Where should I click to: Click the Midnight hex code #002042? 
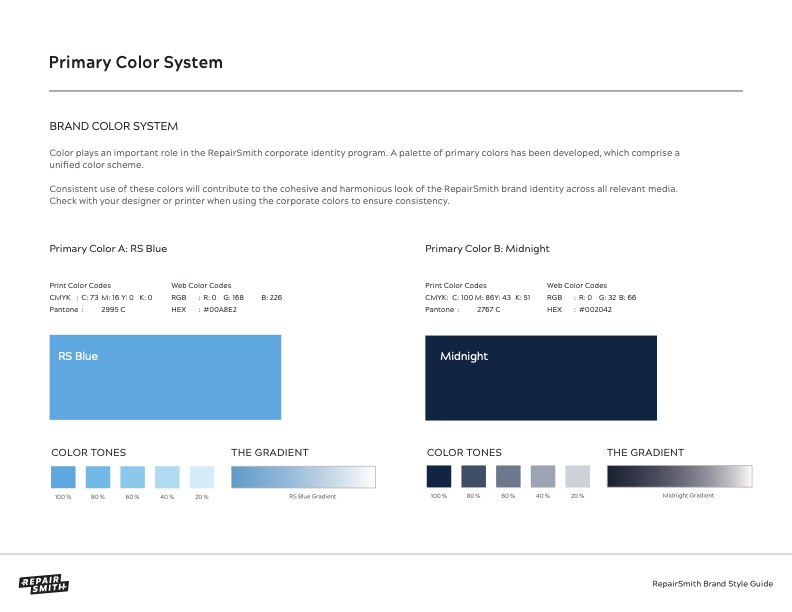tap(595, 310)
